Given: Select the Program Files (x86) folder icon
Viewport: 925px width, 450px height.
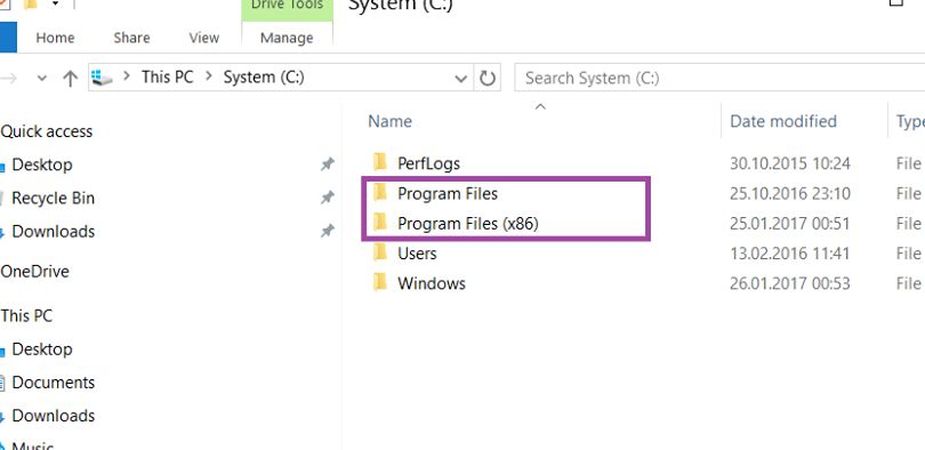Looking at the screenshot, I should [x=379, y=223].
